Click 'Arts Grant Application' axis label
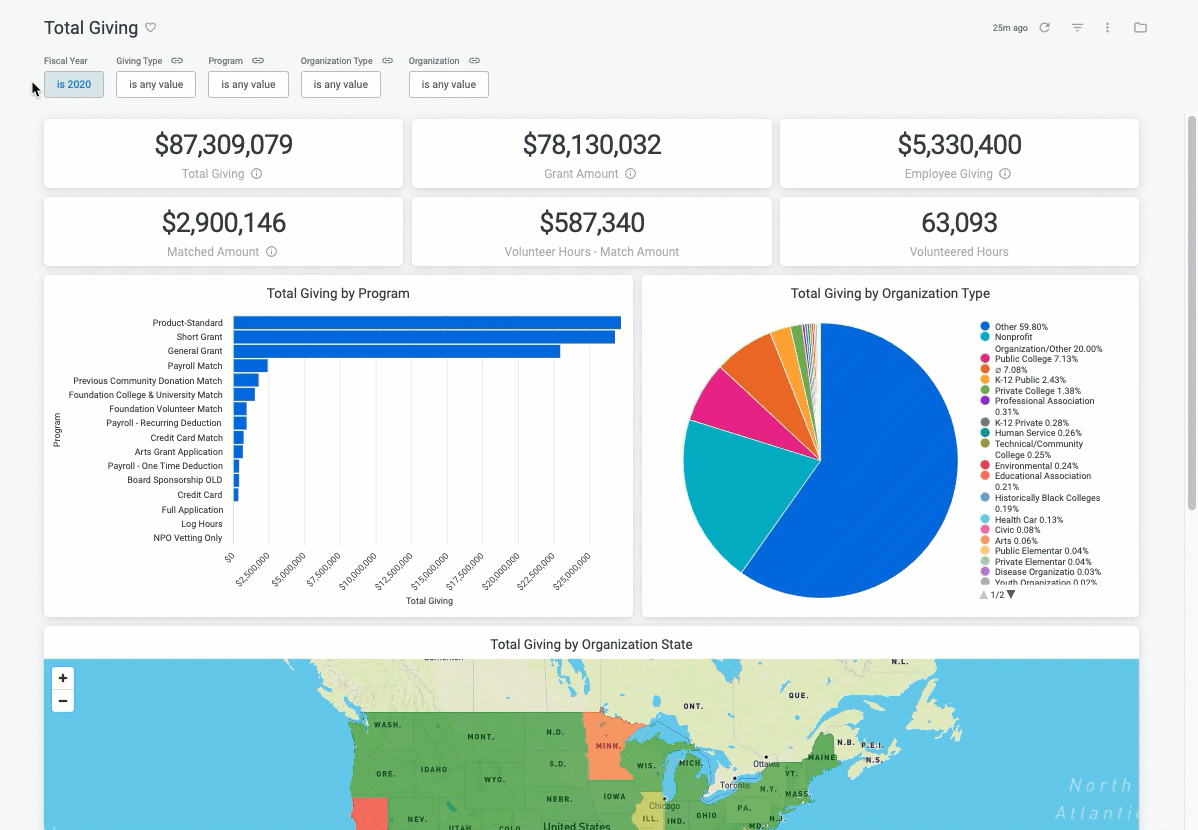The image size is (1198, 830). (179, 452)
